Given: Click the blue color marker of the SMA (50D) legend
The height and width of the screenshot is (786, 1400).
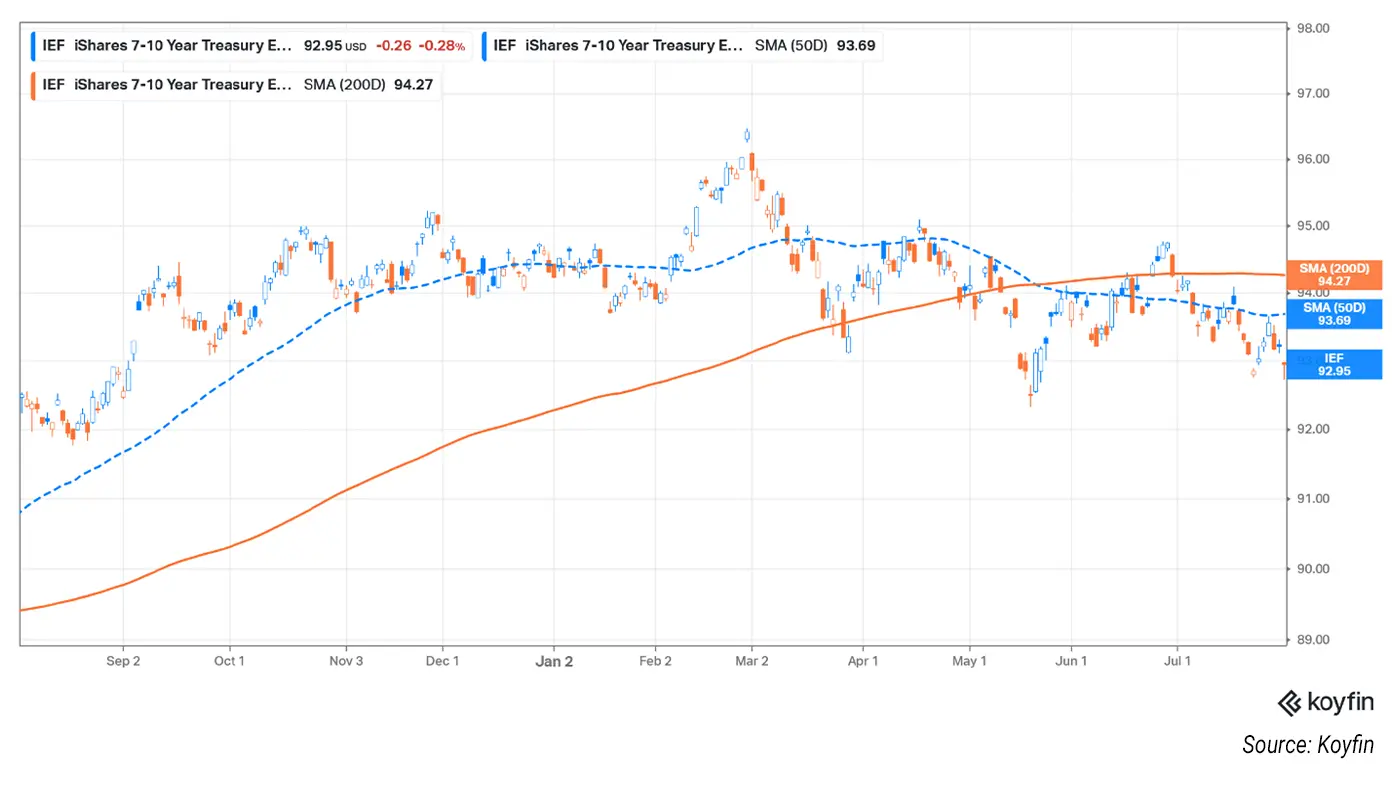Looking at the screenshot, I should (x=485, y=45).
